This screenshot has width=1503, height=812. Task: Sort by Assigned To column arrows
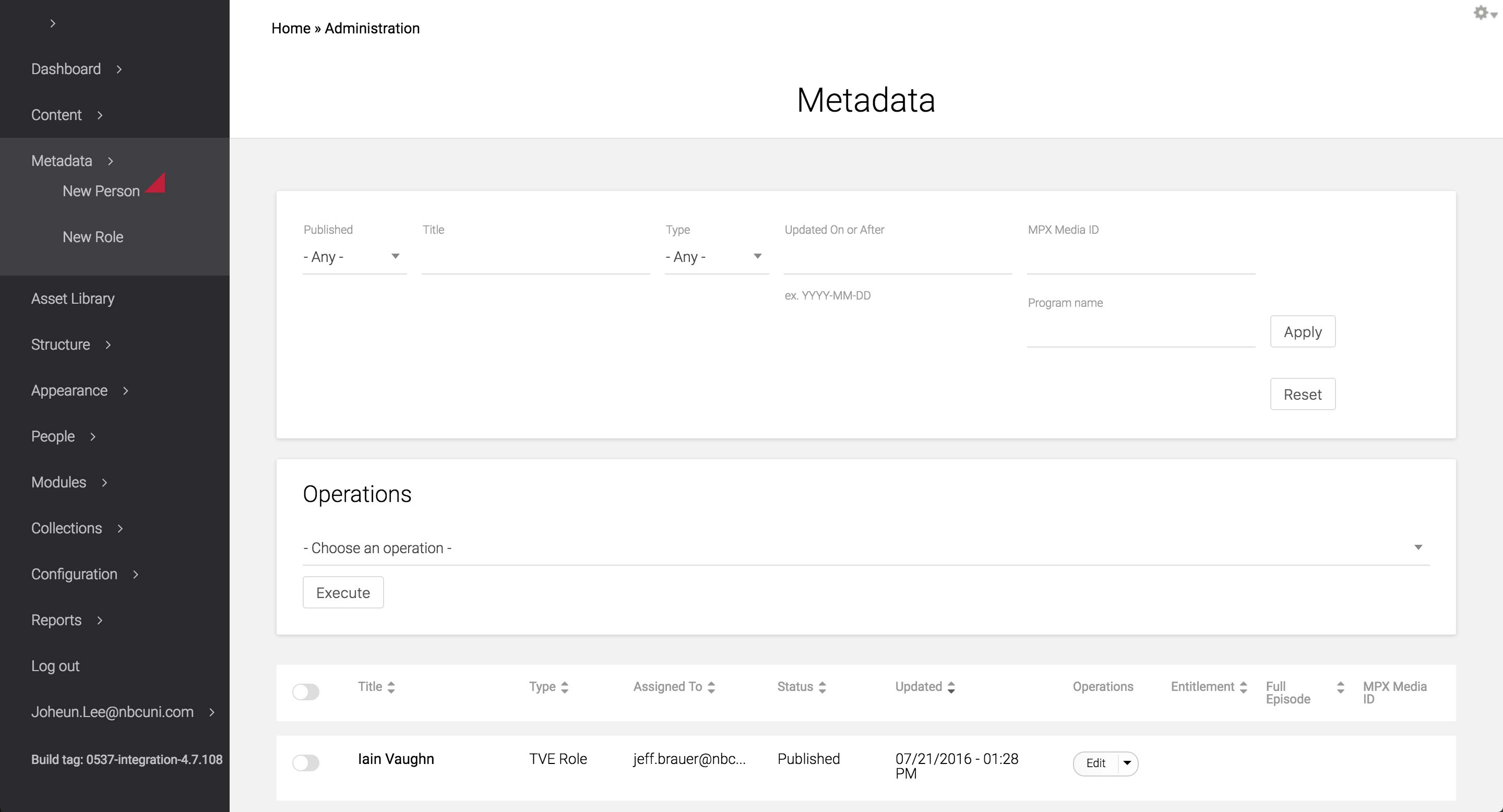711,687
